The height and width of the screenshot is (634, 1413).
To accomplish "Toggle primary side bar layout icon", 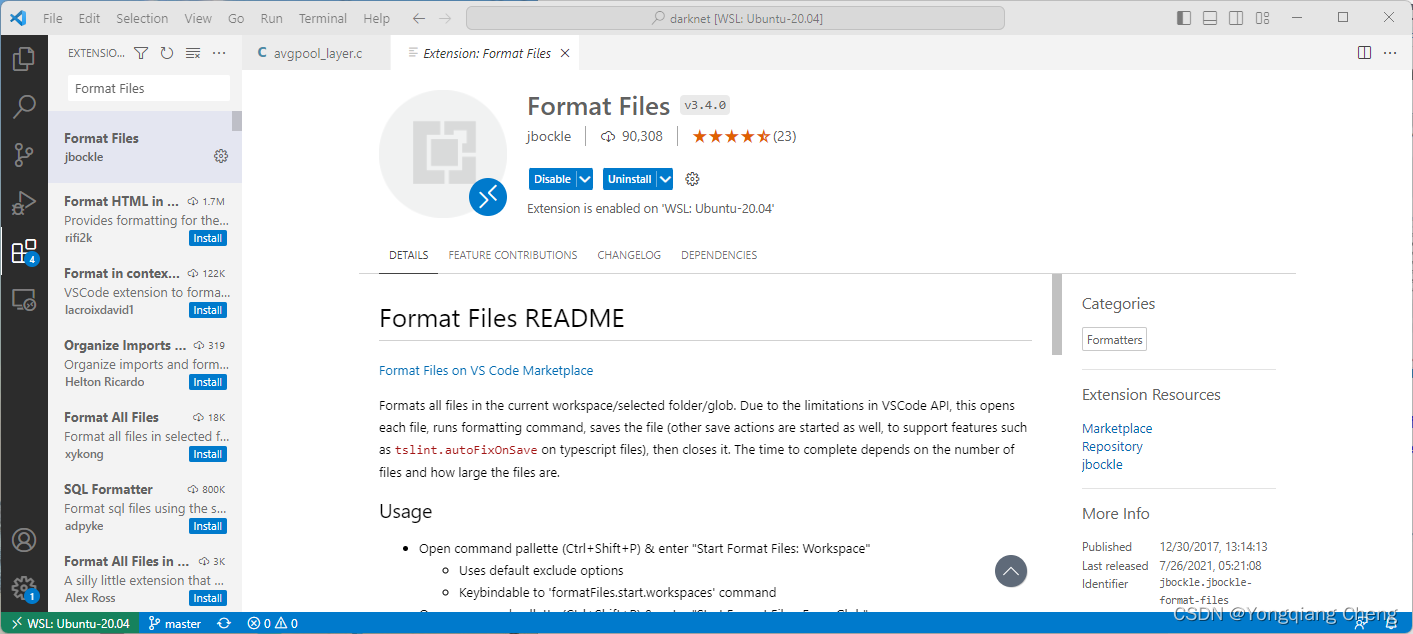I will pos(1184,18).
